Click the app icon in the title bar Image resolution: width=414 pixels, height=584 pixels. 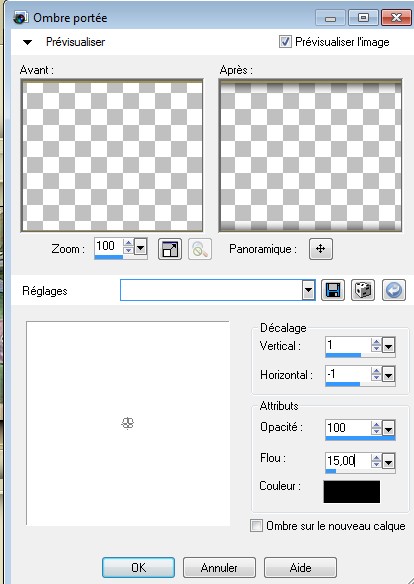pyautogui.click(x=20, y=18)
